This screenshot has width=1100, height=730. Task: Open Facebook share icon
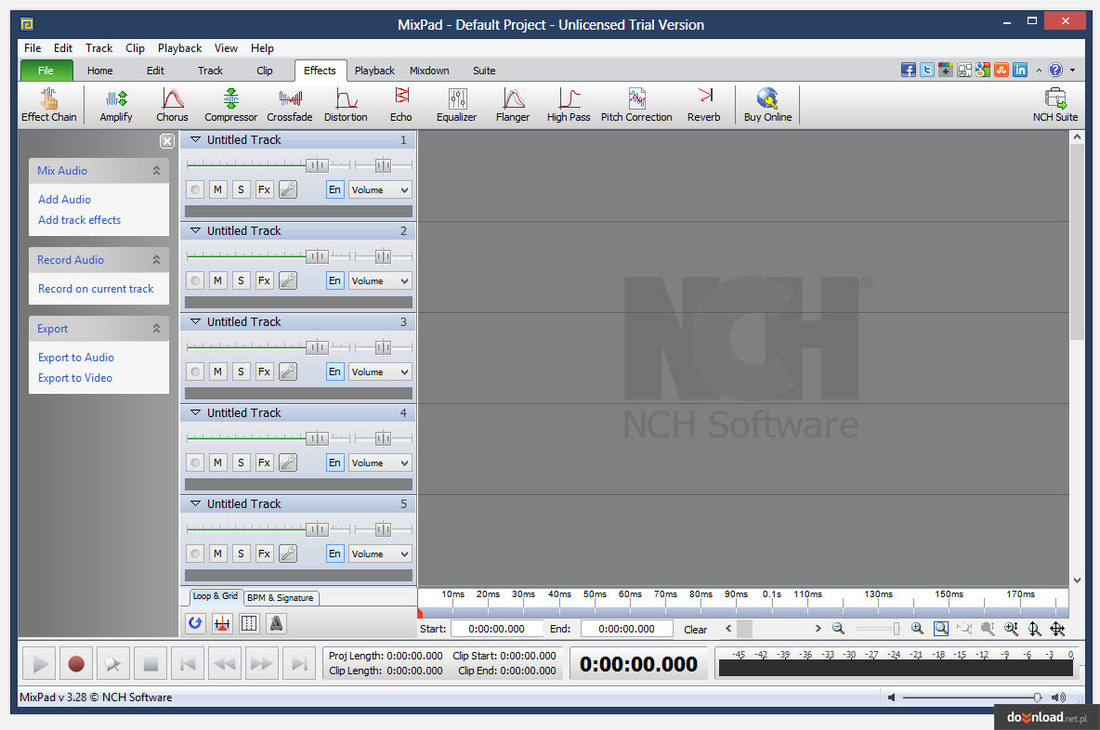[x=908, y=70]
